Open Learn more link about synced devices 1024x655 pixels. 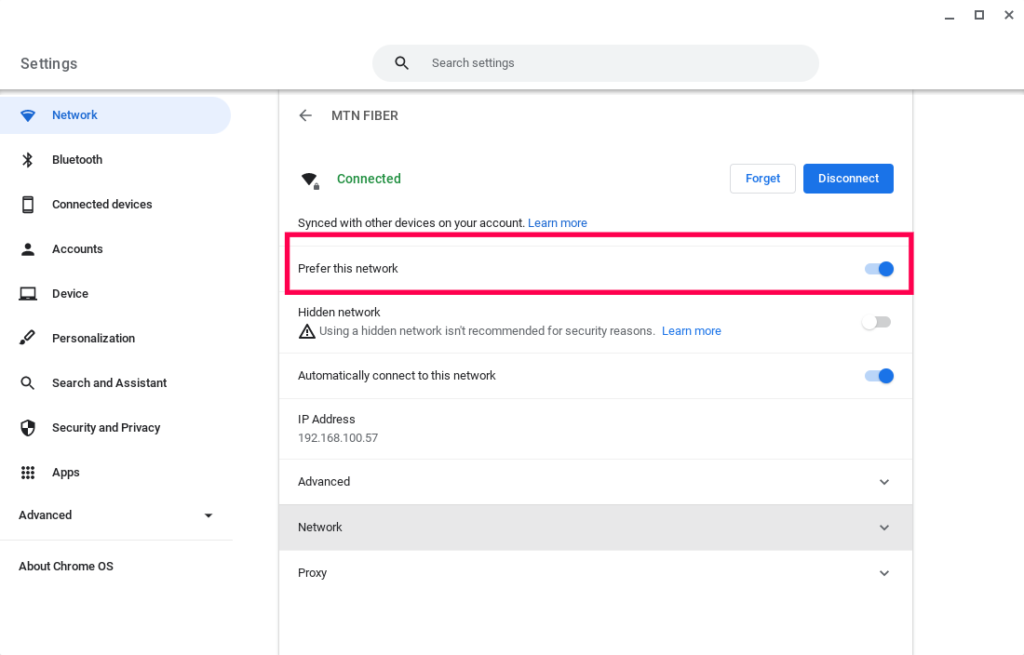pos(557,223)
